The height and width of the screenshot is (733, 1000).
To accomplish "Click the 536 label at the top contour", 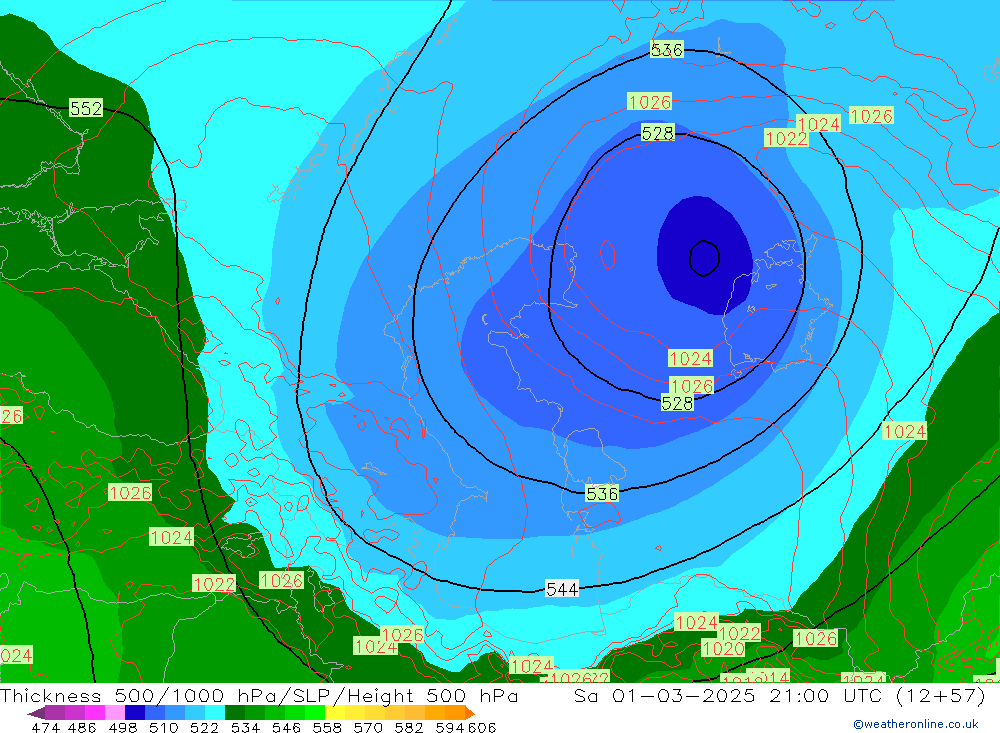I will (666, 49).
